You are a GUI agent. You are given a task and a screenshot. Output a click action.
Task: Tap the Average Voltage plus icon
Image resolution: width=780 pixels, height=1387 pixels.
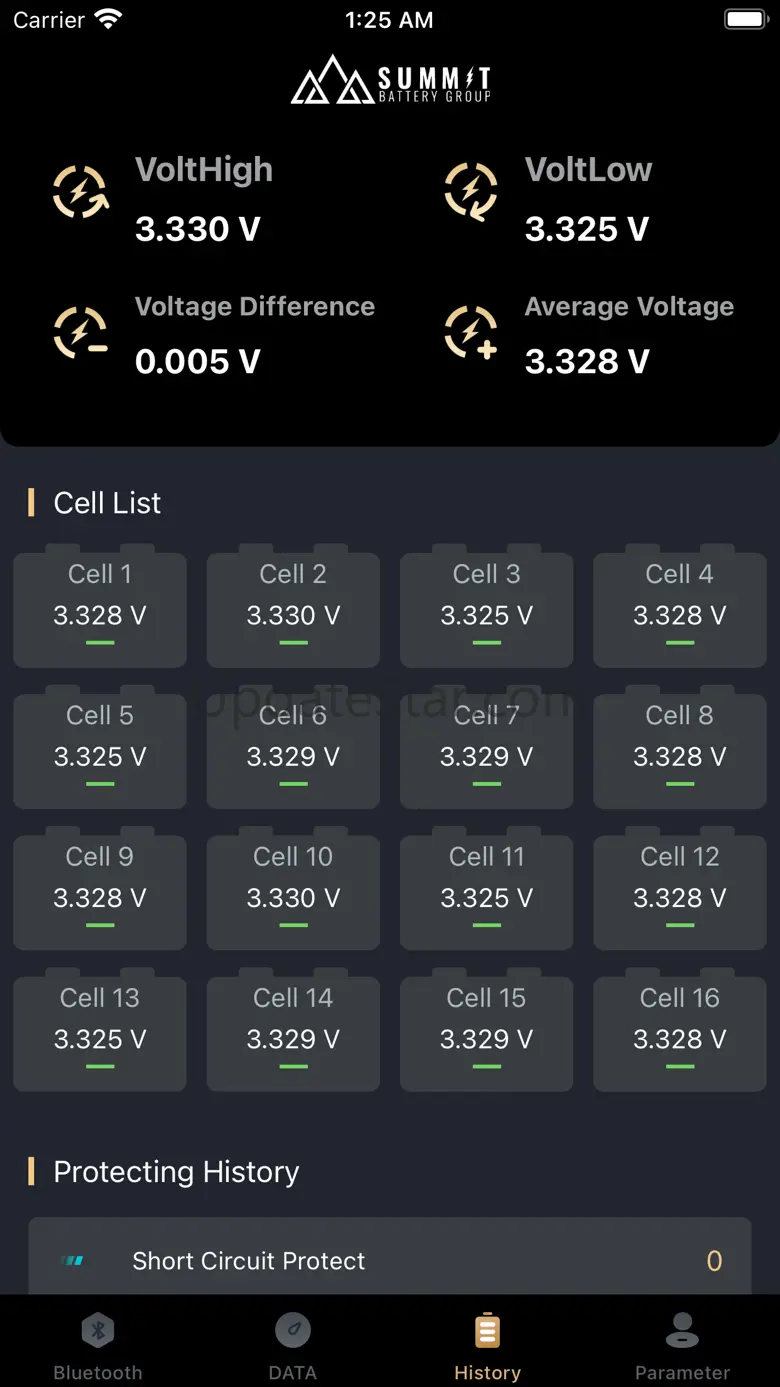click(471, 333)
